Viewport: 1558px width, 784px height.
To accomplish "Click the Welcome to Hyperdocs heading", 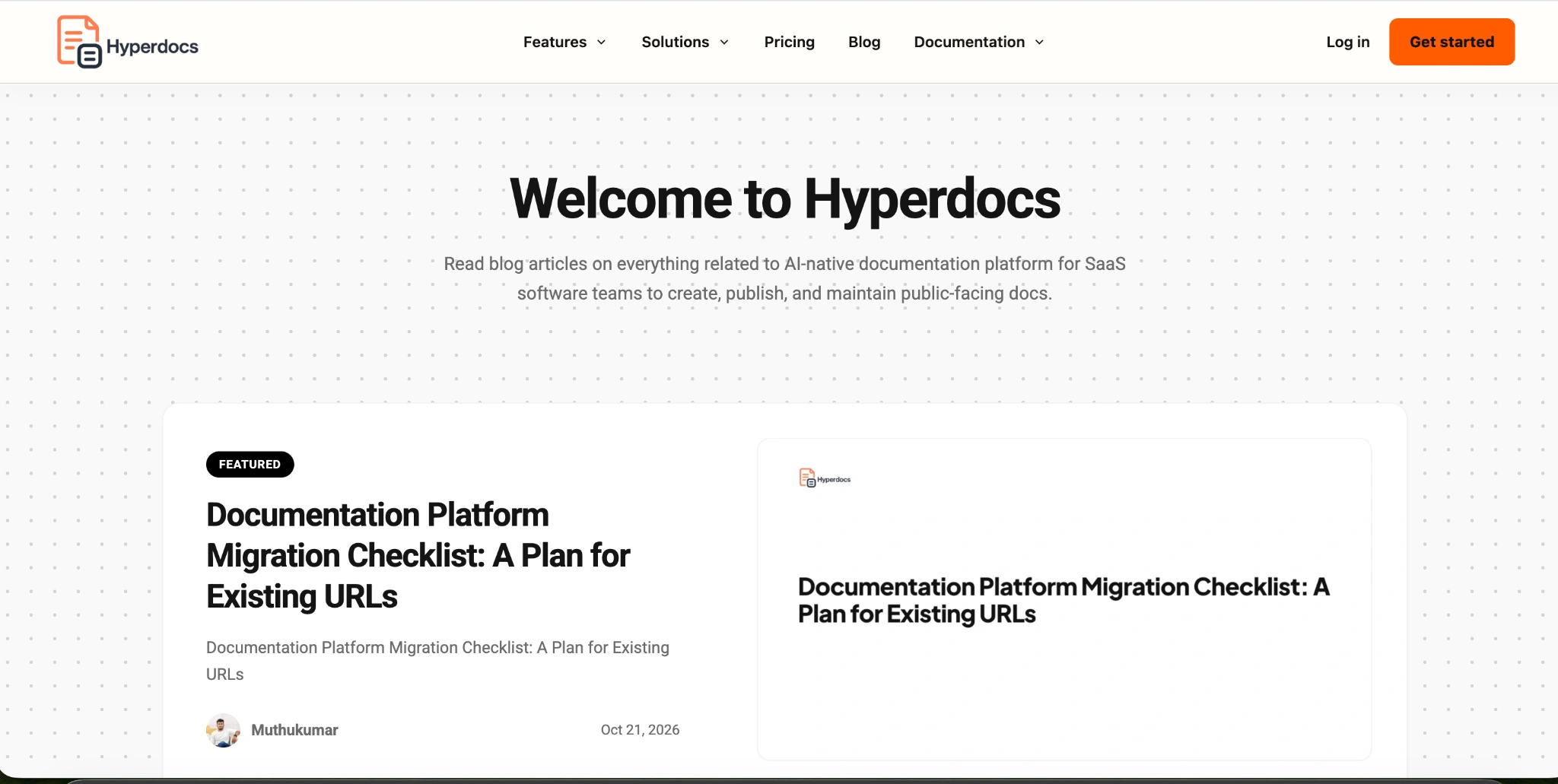I will pos(784,199).
